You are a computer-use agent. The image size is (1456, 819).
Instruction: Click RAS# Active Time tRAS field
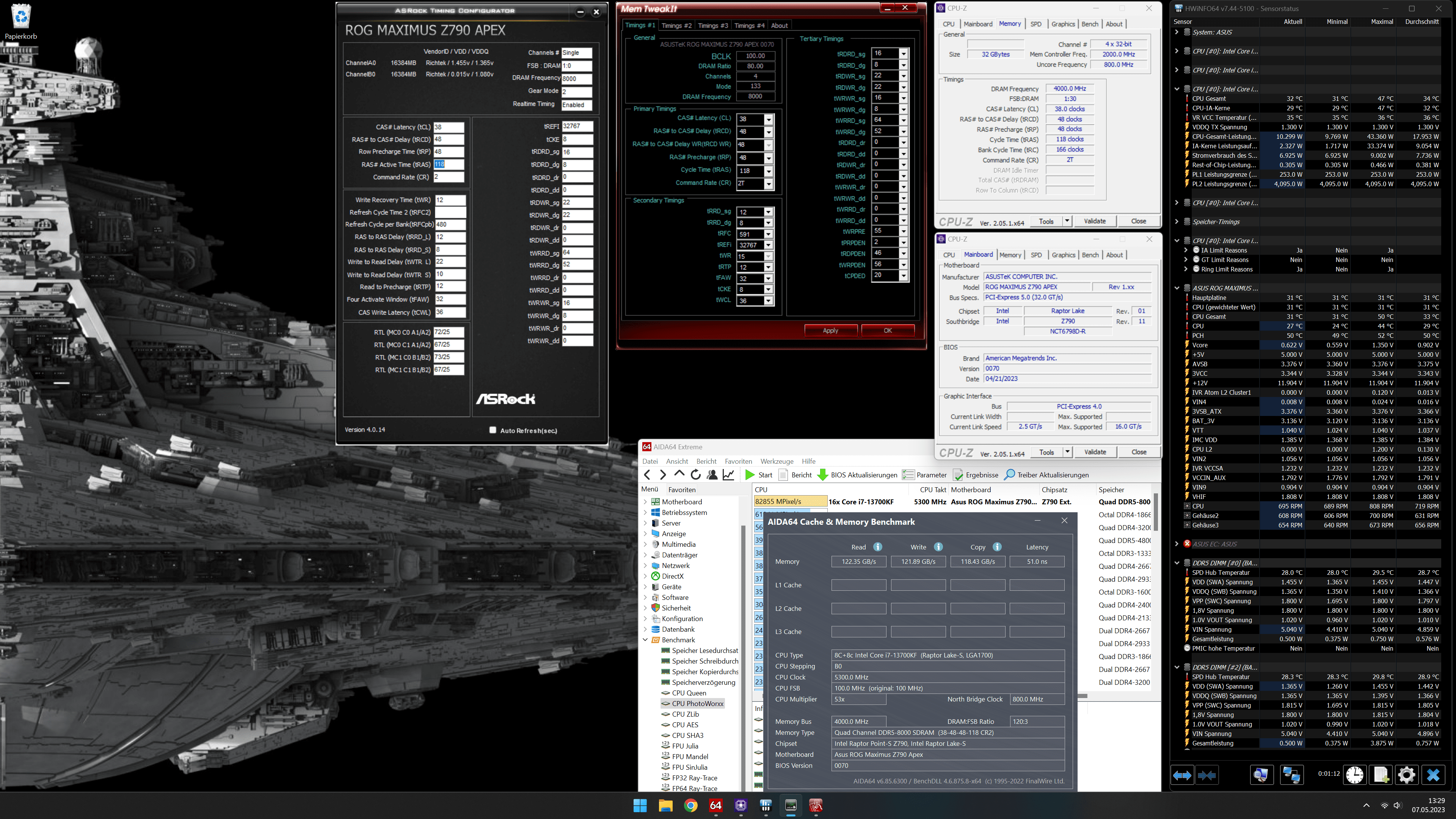[449, 165]
